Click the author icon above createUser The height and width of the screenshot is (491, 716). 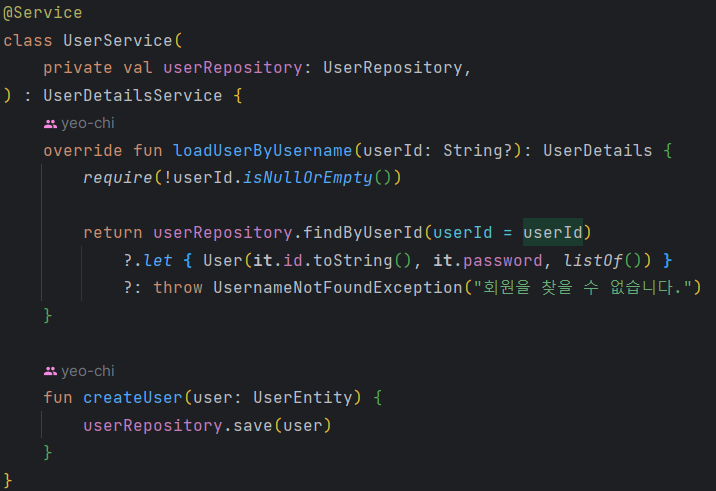[50, 371]
